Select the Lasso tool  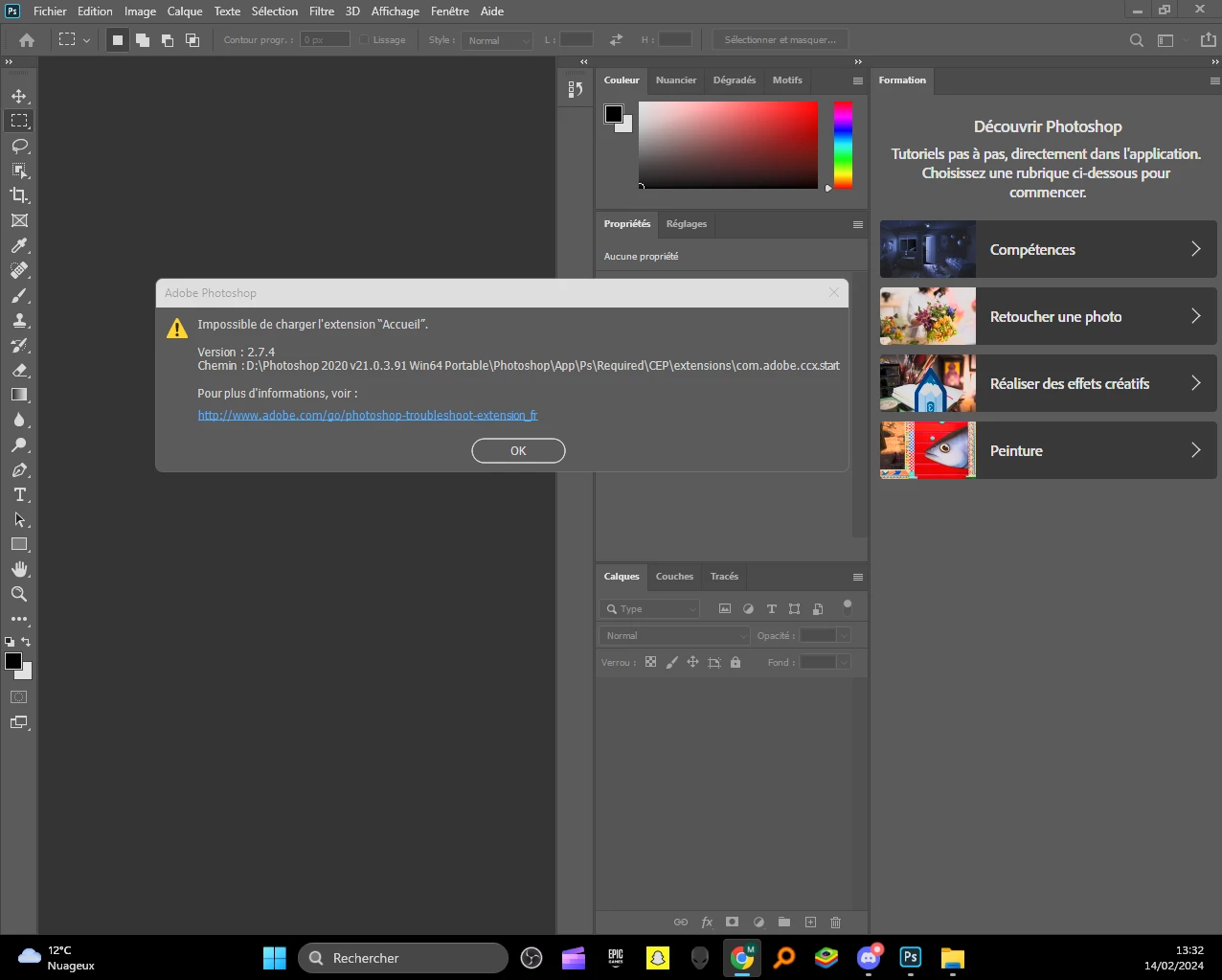[19, 146]
